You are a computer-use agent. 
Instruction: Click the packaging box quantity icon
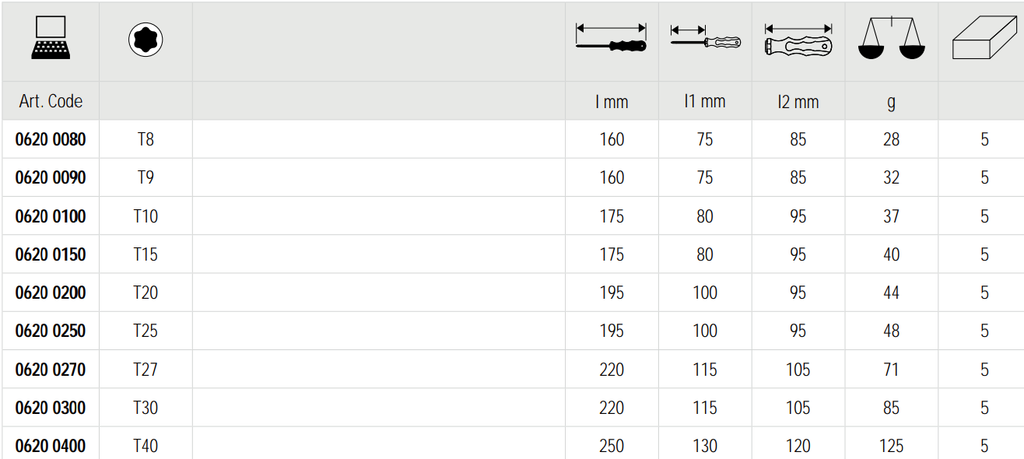point(984,41)
